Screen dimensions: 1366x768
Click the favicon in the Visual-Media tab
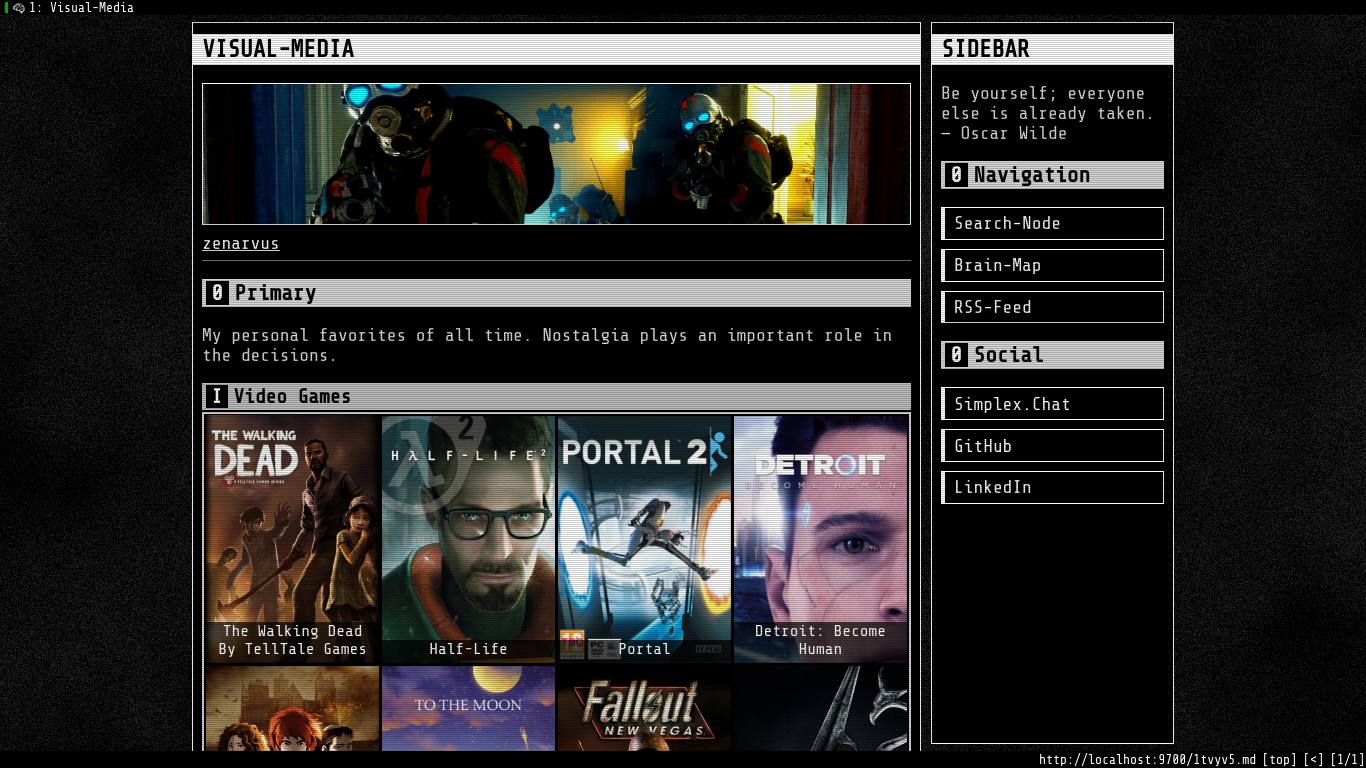(x=19, y=8)
